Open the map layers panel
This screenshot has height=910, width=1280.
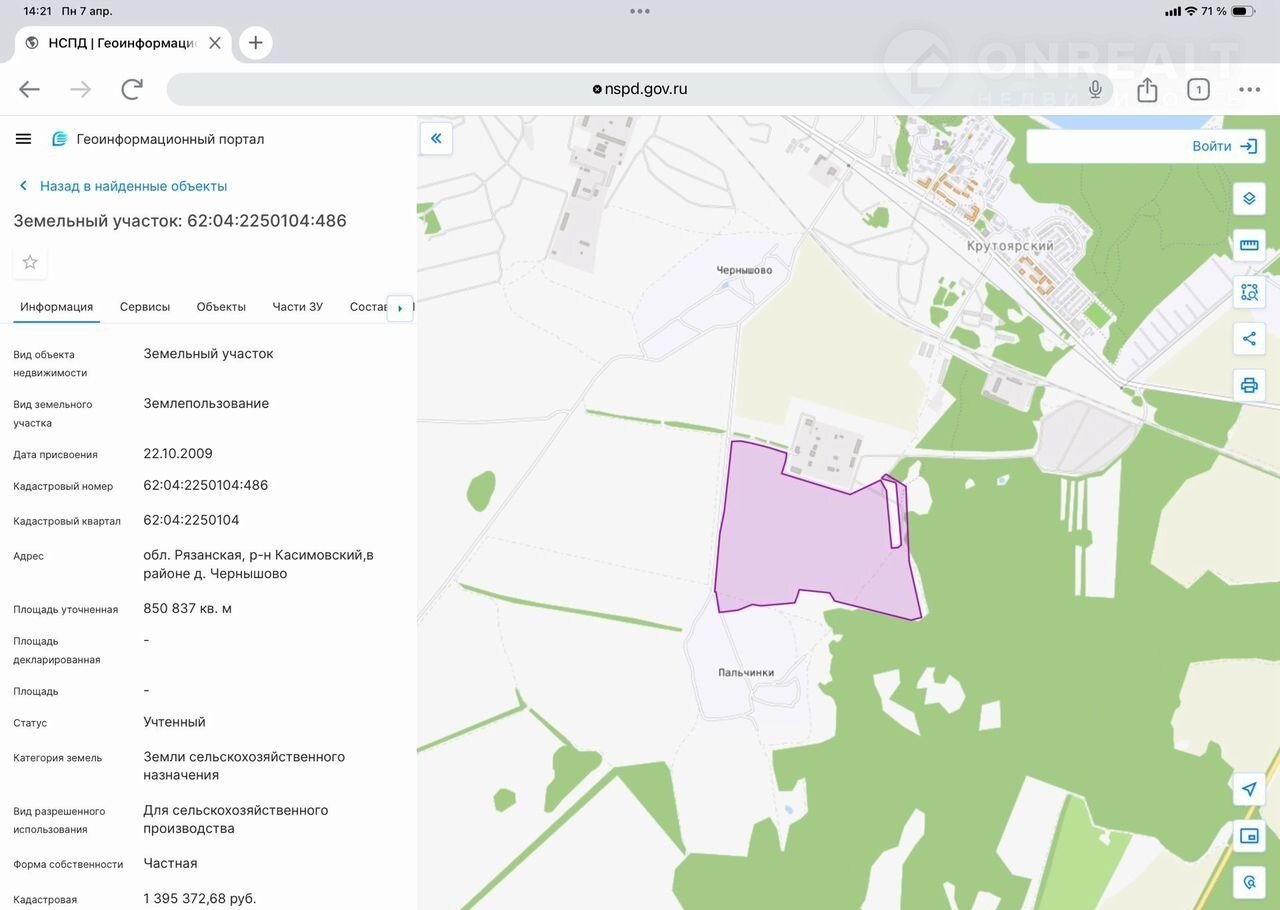coord(1249,198)
